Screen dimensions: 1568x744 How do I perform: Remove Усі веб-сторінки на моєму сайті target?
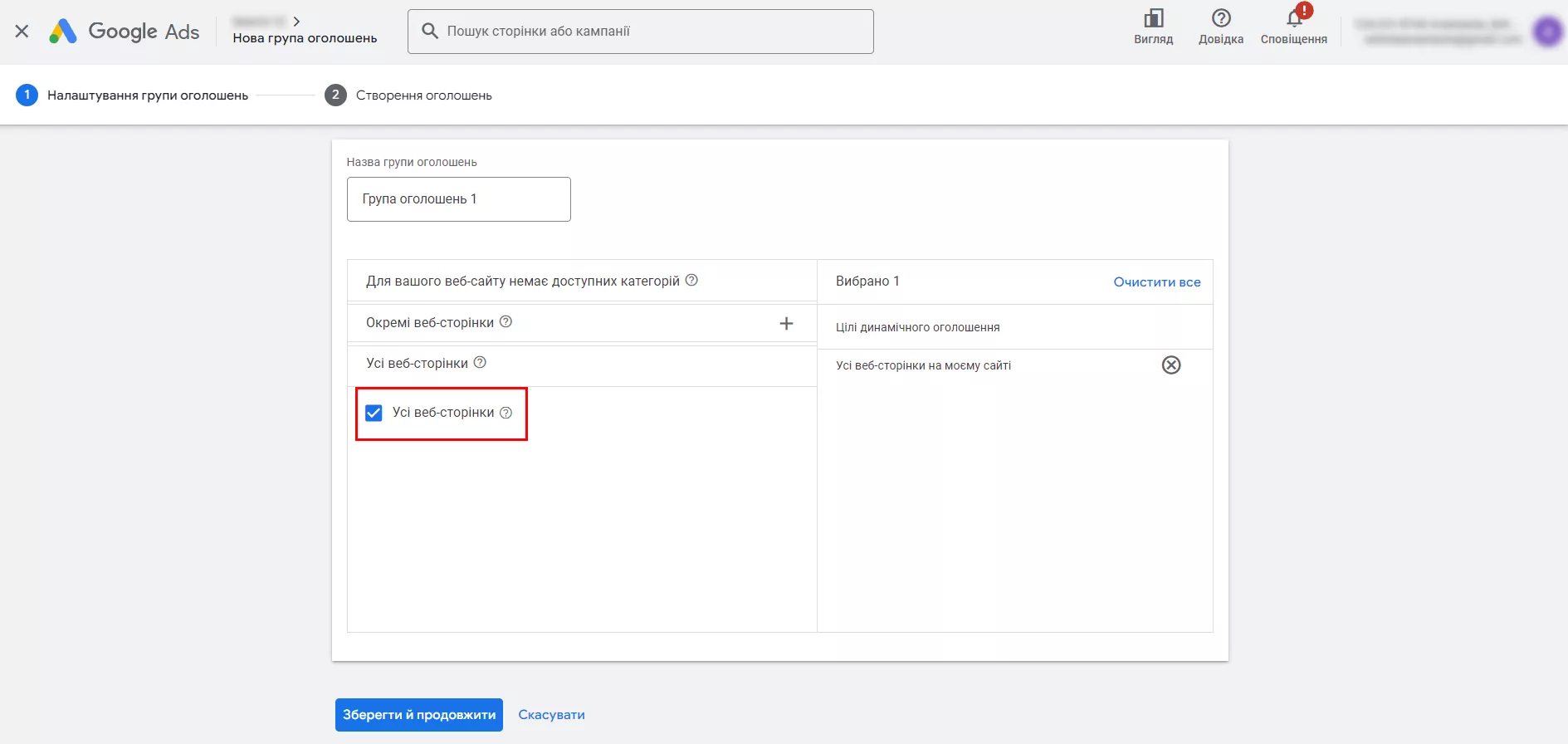point(1171,365)
